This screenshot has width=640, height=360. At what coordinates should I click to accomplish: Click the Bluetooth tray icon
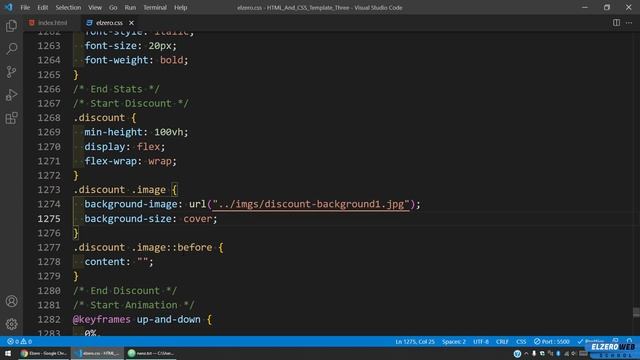[558, 353]
